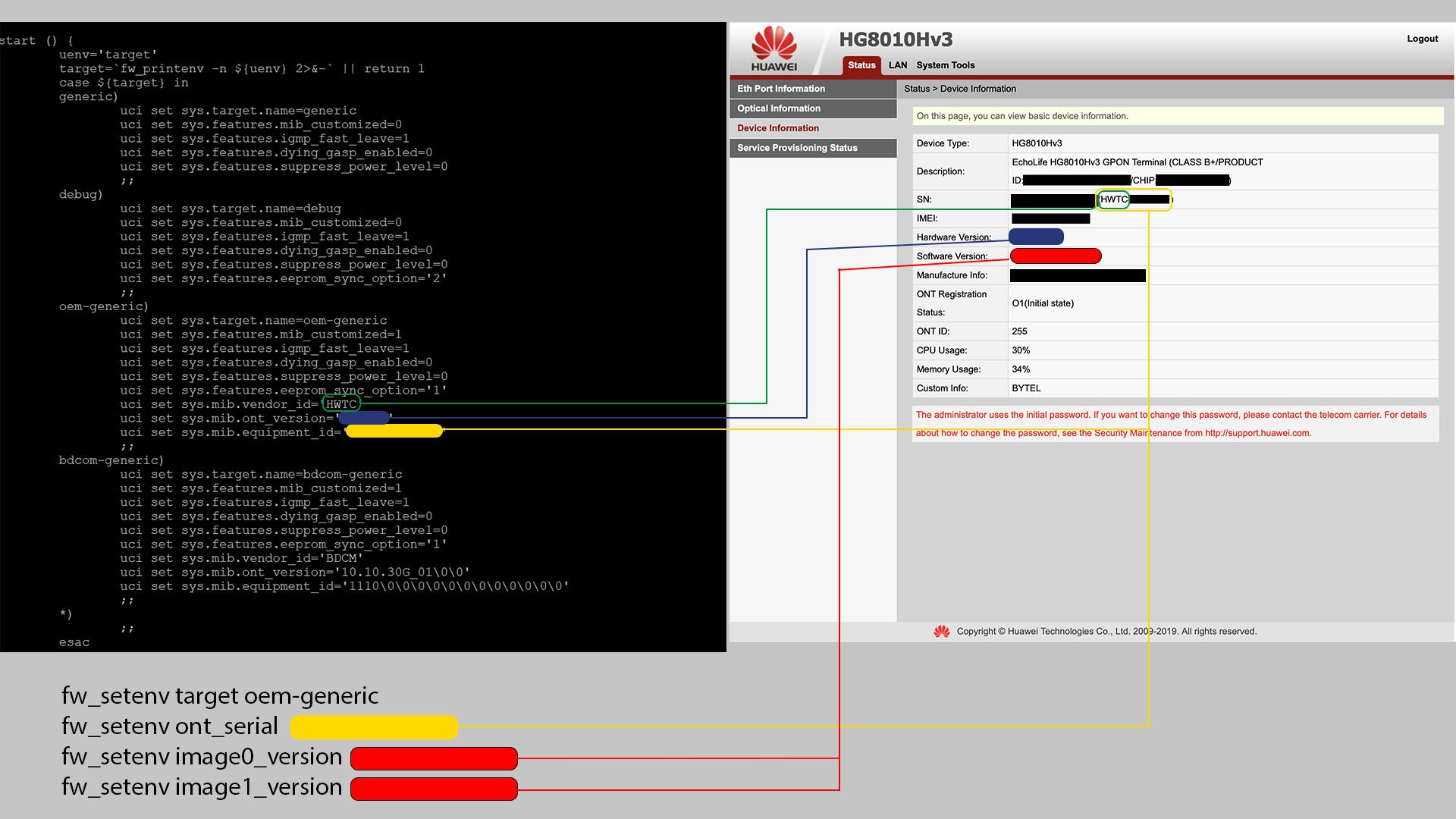
Task: Select Device Information sidebar item
Action: [813, 128]
